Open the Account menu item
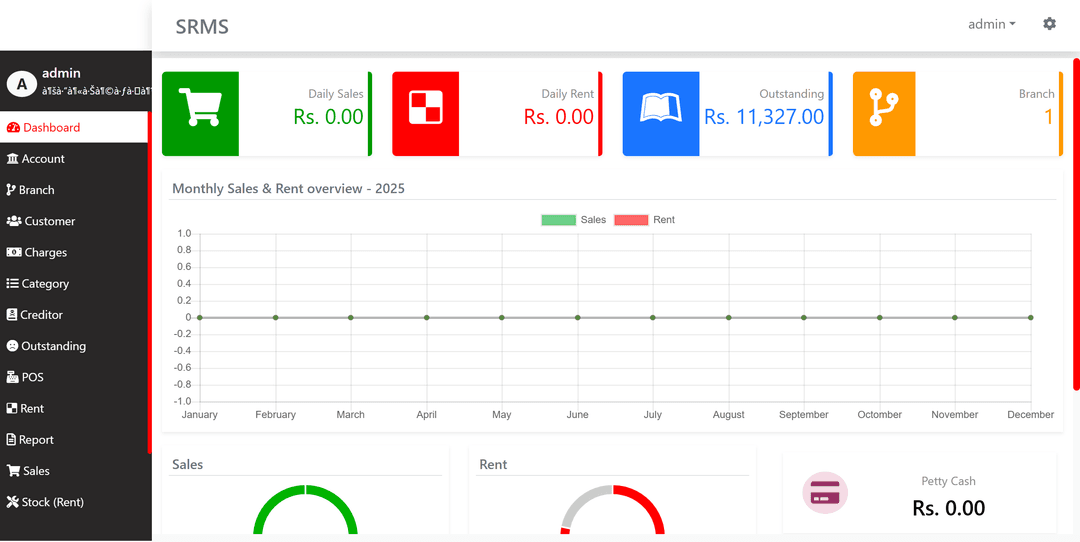 (74, 158)
